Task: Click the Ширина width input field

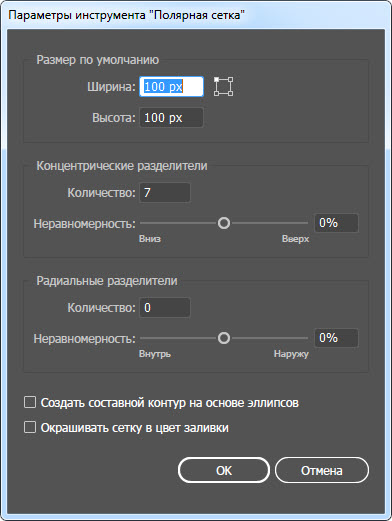Action: (x=171, y=87)
